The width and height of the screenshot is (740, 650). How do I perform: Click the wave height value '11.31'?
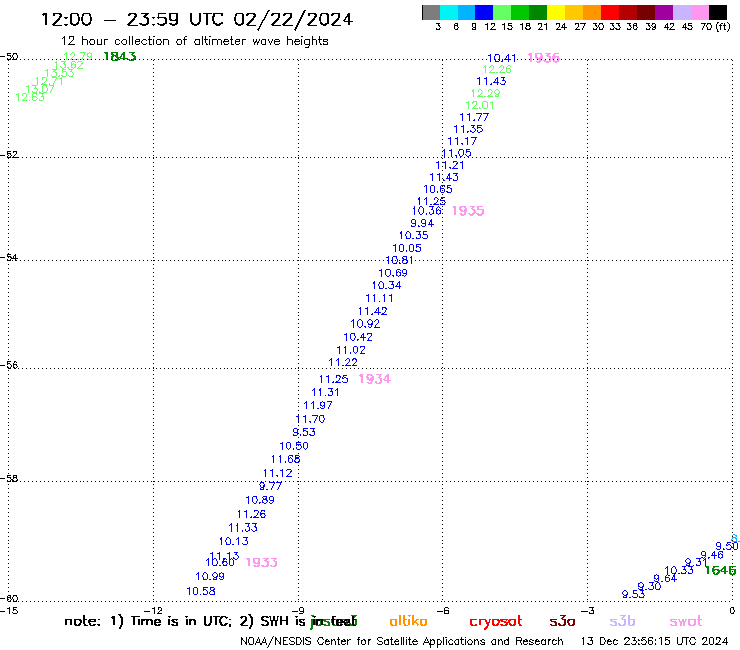pyautogui.click(x=325, y=392)
